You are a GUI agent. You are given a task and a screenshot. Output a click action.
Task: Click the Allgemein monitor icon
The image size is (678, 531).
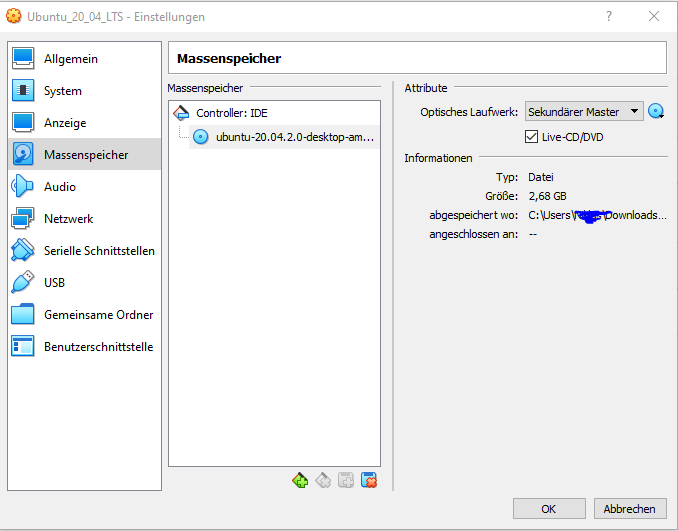pyautogui.click(x=23, y=58)
